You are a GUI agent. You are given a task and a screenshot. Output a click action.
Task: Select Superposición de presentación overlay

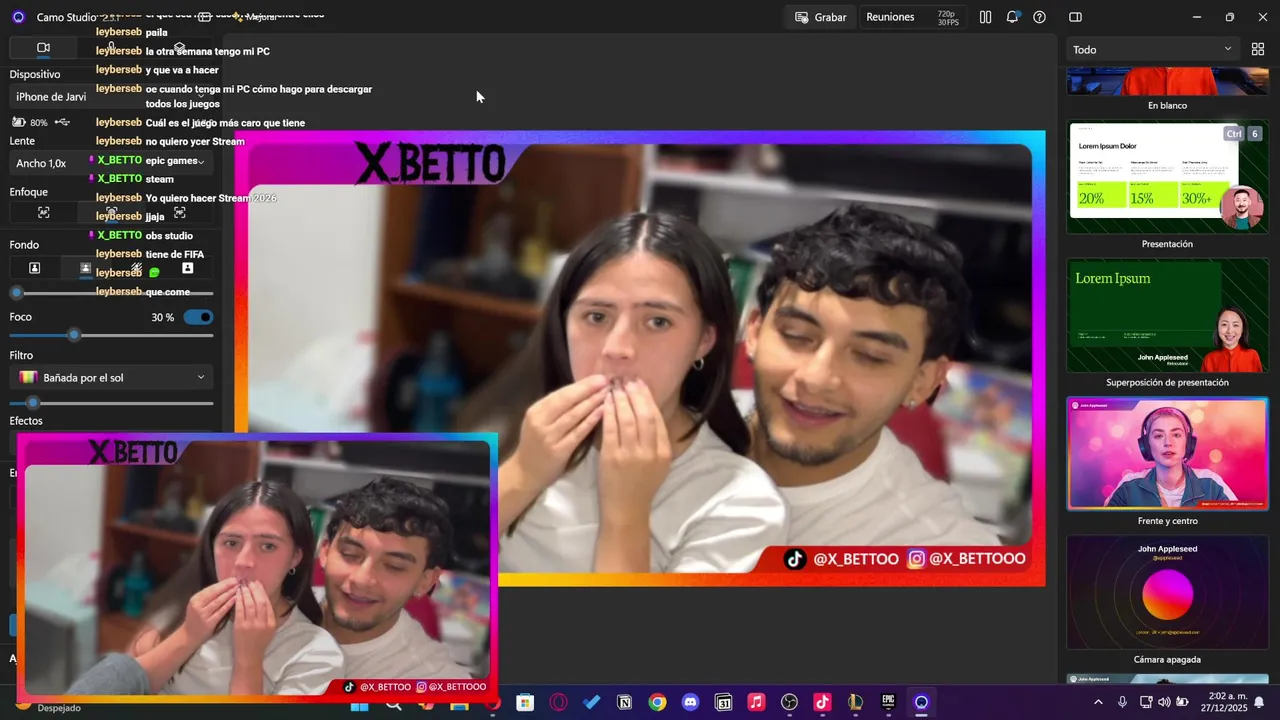coord(1167,316)
